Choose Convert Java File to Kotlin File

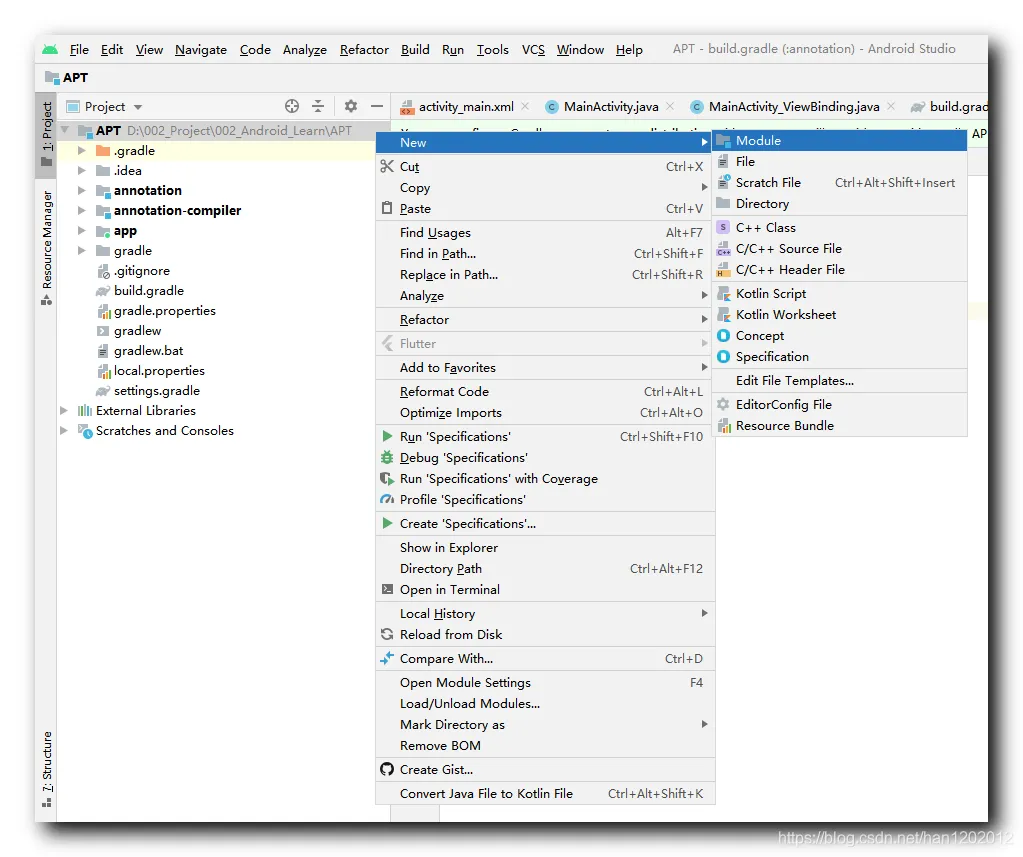(545, 793)
